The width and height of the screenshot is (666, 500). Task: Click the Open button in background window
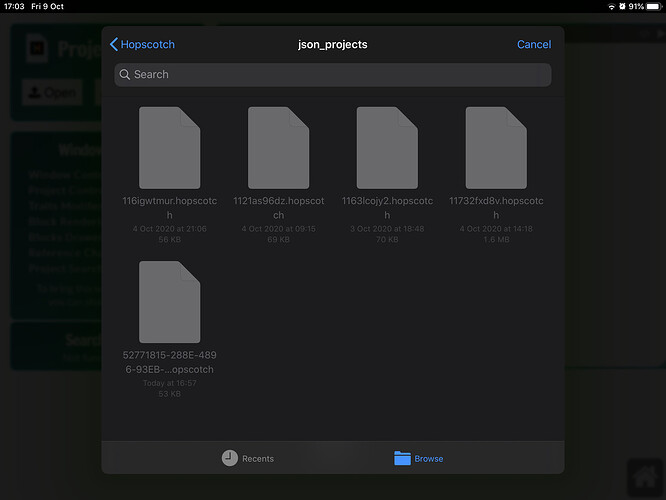pos(52,92)
